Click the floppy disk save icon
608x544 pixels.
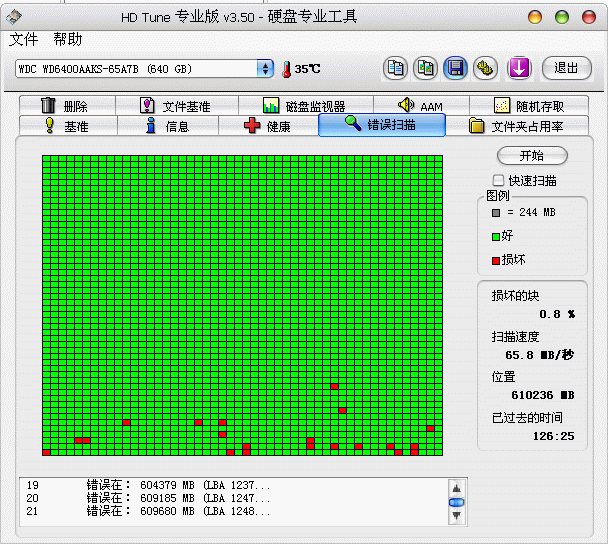[x=455, y=68]
